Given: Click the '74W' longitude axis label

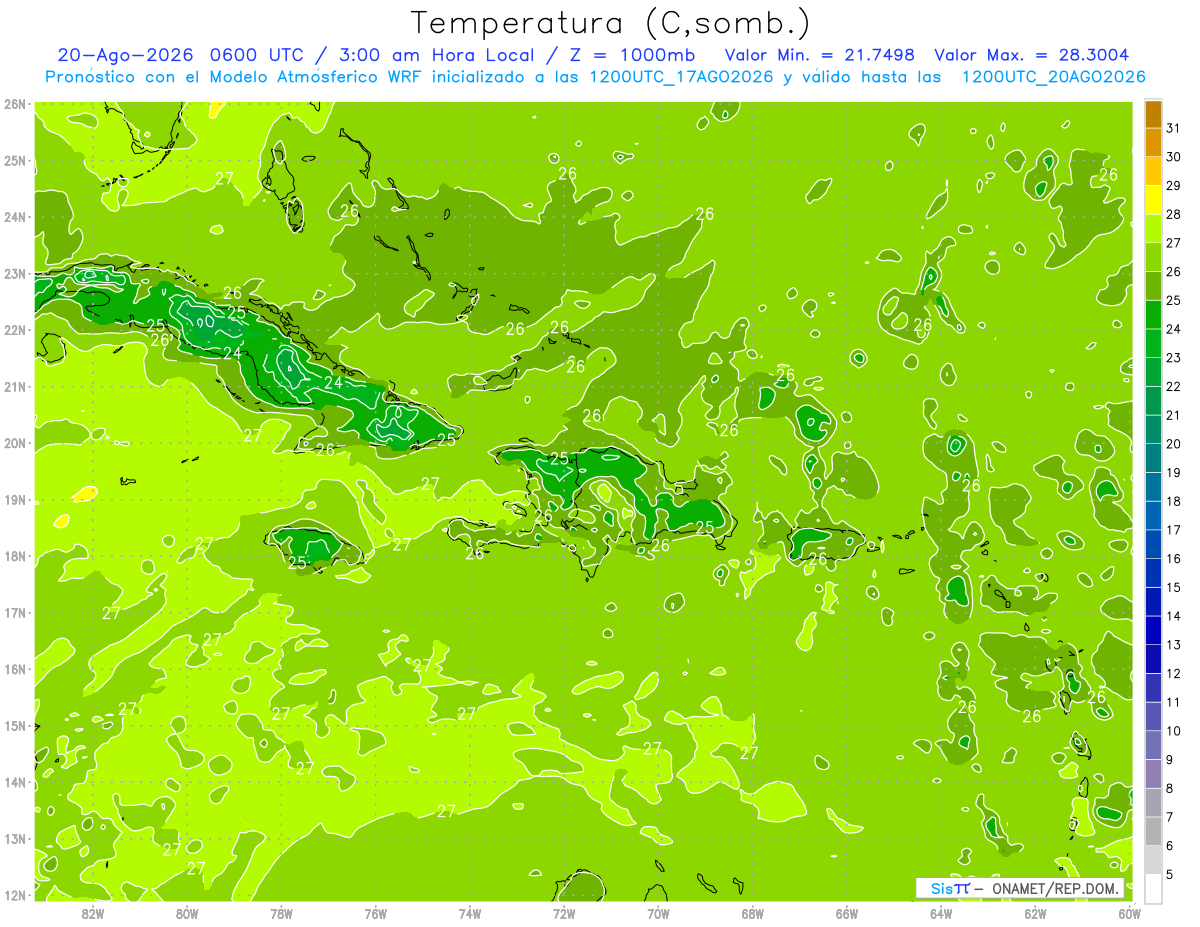Looking at the screenshot, I should coord(470,913).
